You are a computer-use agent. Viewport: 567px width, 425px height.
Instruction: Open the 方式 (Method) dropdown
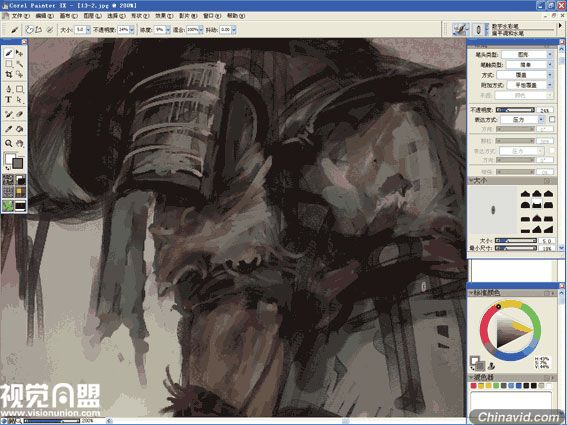[525, 75]
